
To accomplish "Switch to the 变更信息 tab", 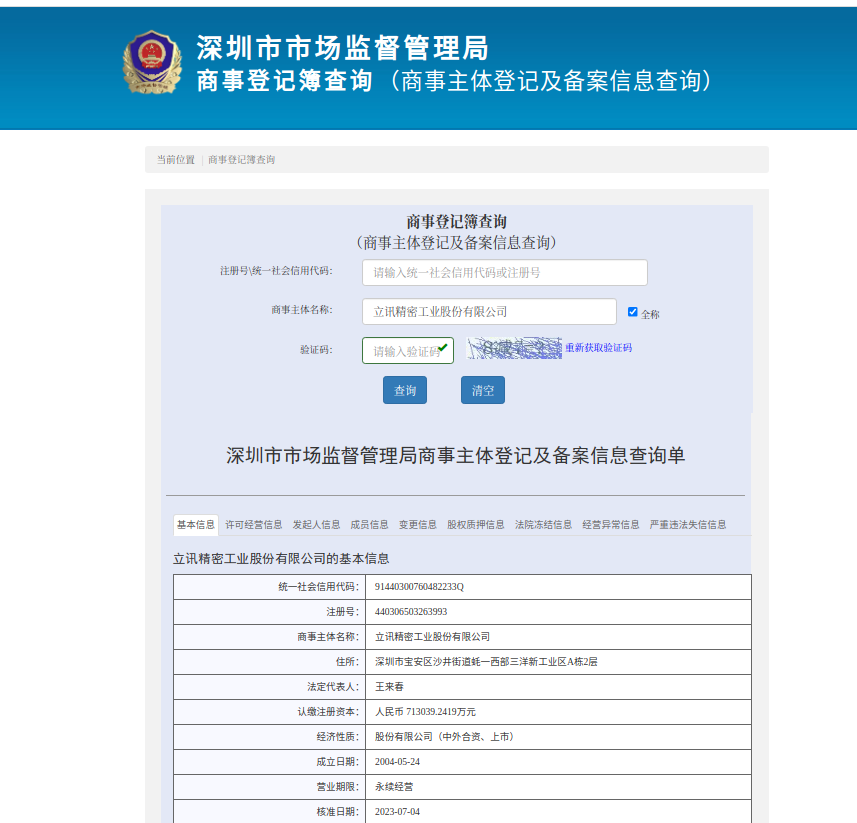I will click(417, 525).
